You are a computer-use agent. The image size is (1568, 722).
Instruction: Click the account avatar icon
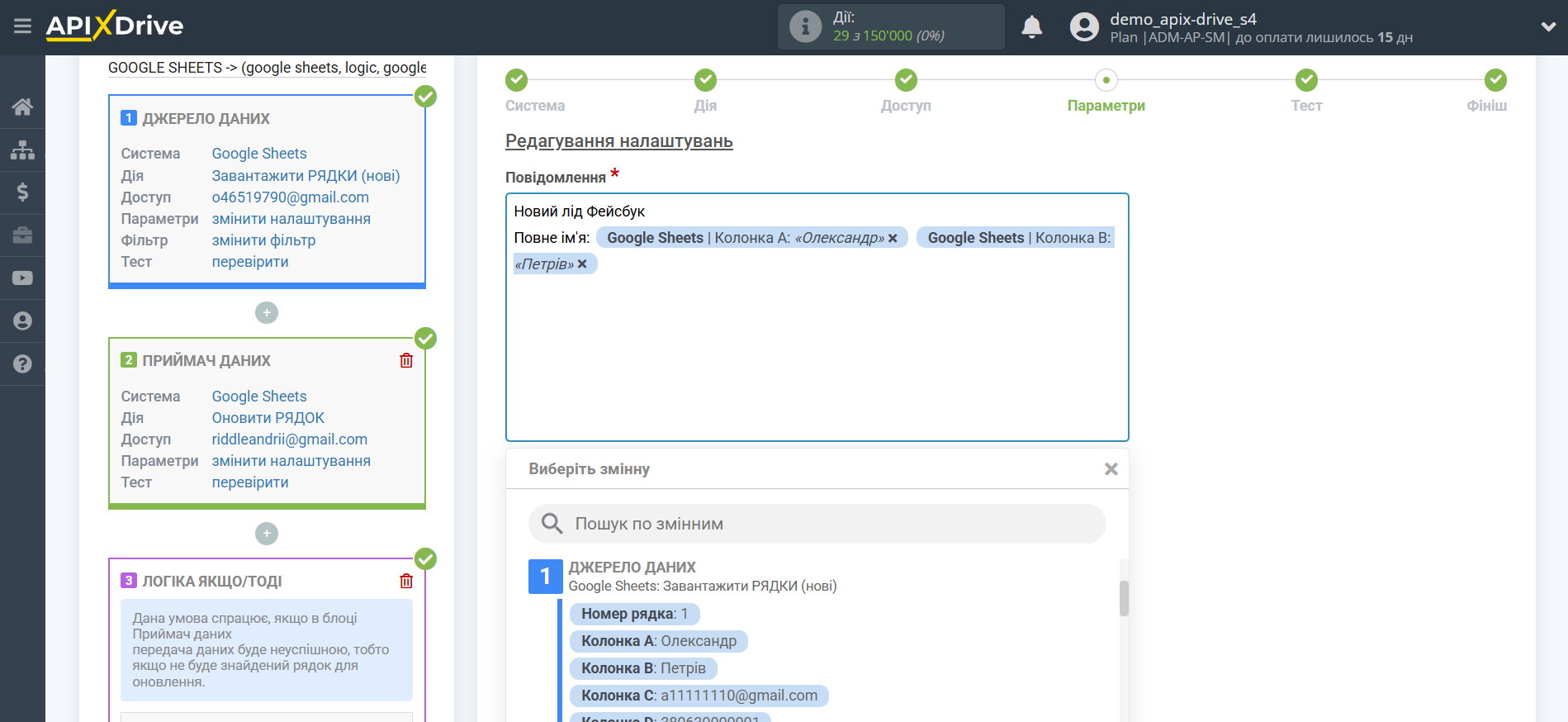1084,27
